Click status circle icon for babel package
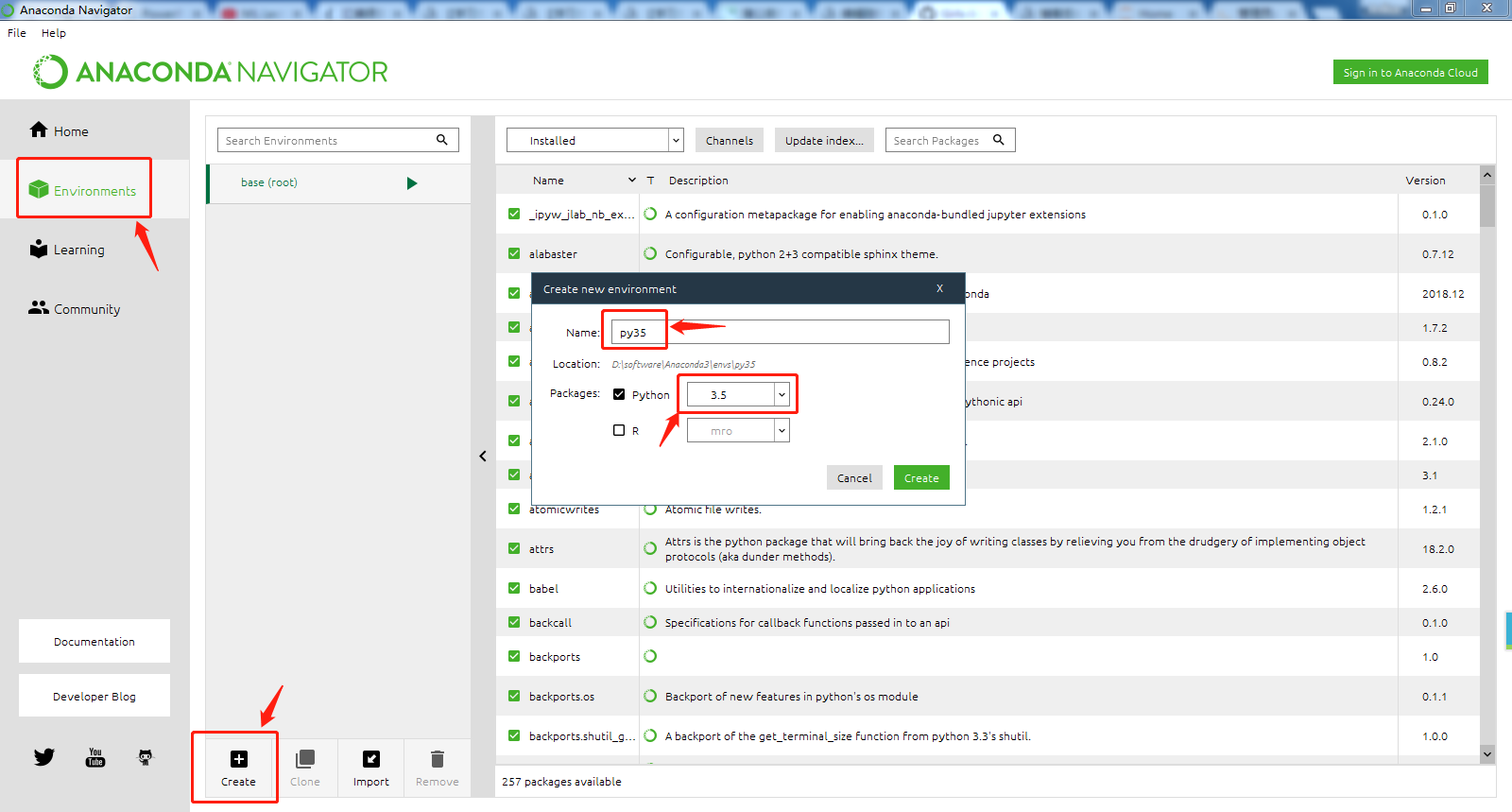This screenshot has height=812, width=1512. click(x=650, y=588)
